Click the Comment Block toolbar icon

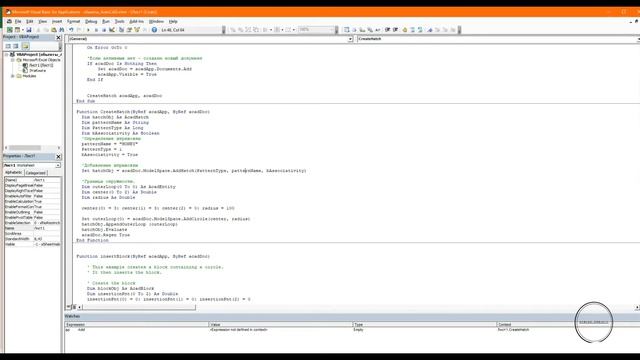point(412,30)
